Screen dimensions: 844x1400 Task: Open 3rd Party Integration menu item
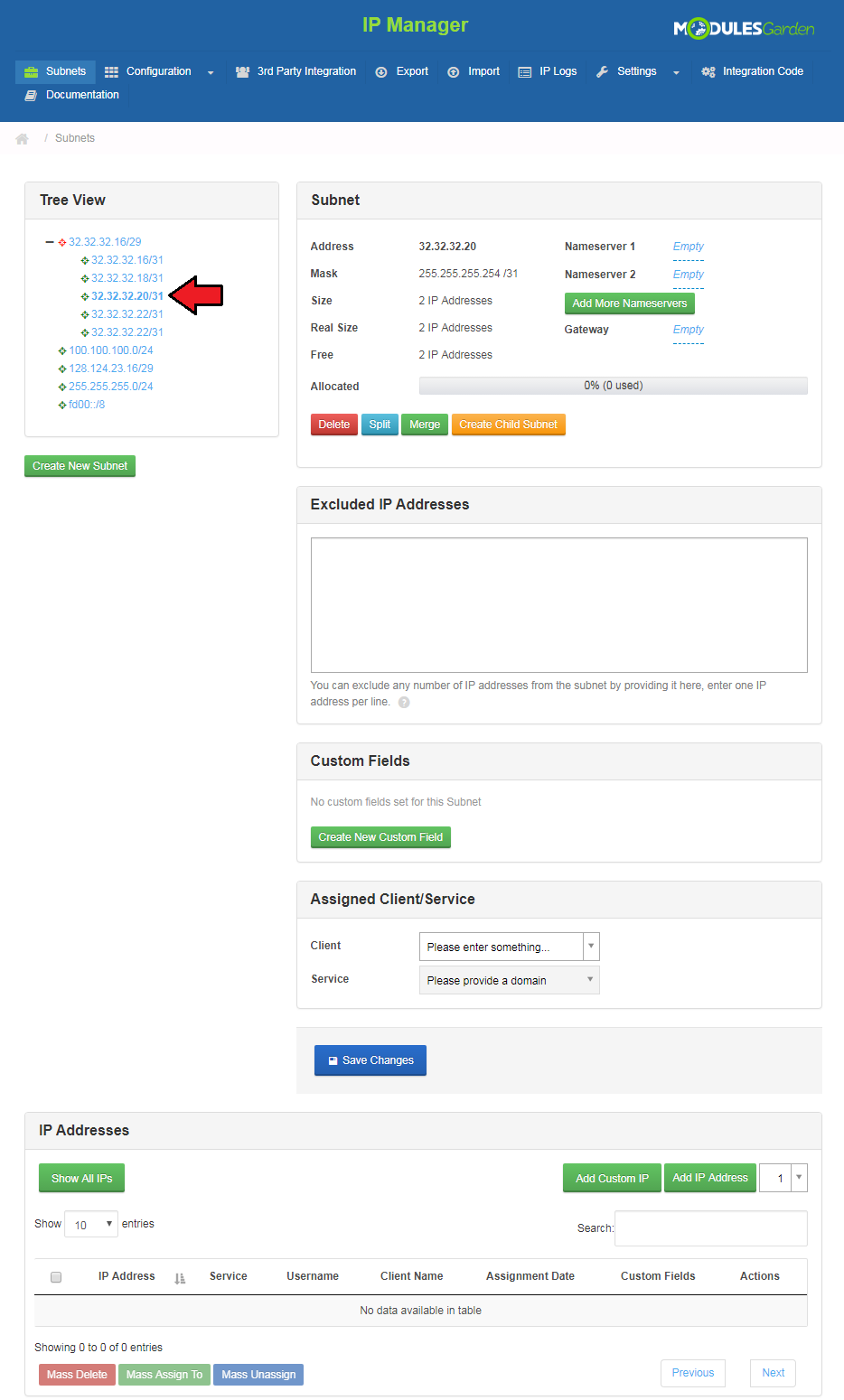(x=295, y=71)
